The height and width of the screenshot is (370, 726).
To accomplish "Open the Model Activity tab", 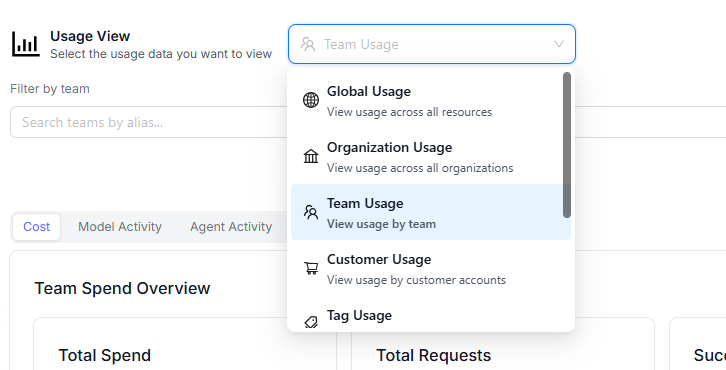I will point(120,227).
